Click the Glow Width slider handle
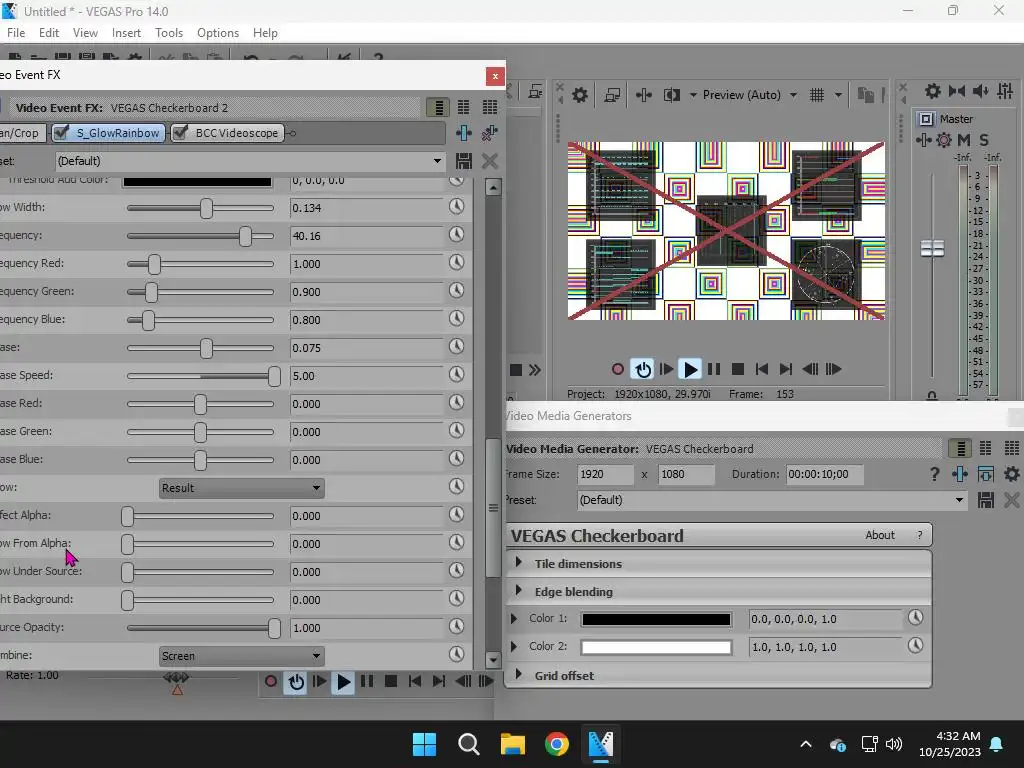The width and height of the screenshot is (1024, 768). pyautogui.click(x=206, y=208)
